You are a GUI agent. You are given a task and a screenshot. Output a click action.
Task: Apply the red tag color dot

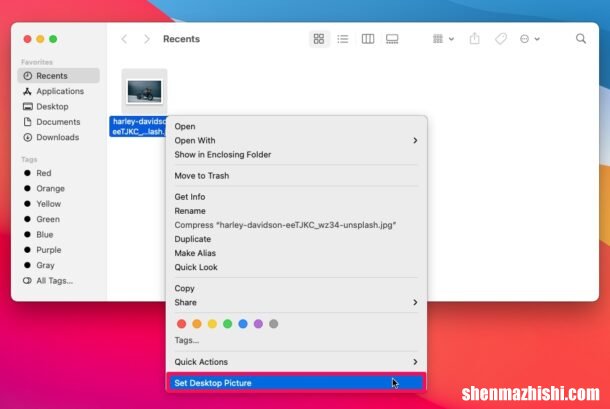[x=181, y=323]
